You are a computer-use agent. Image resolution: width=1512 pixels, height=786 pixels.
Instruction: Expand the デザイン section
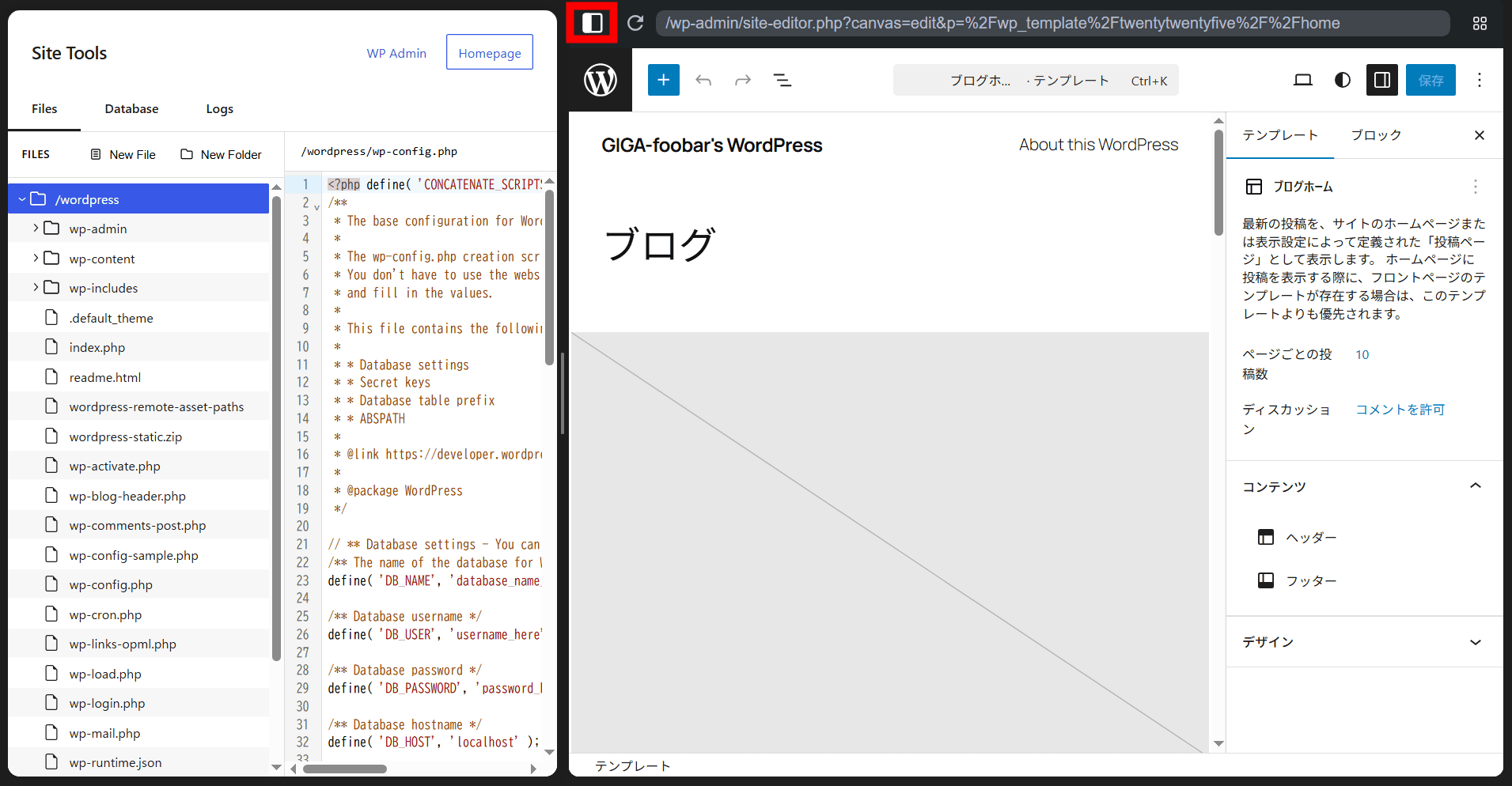pos(1475,642)
